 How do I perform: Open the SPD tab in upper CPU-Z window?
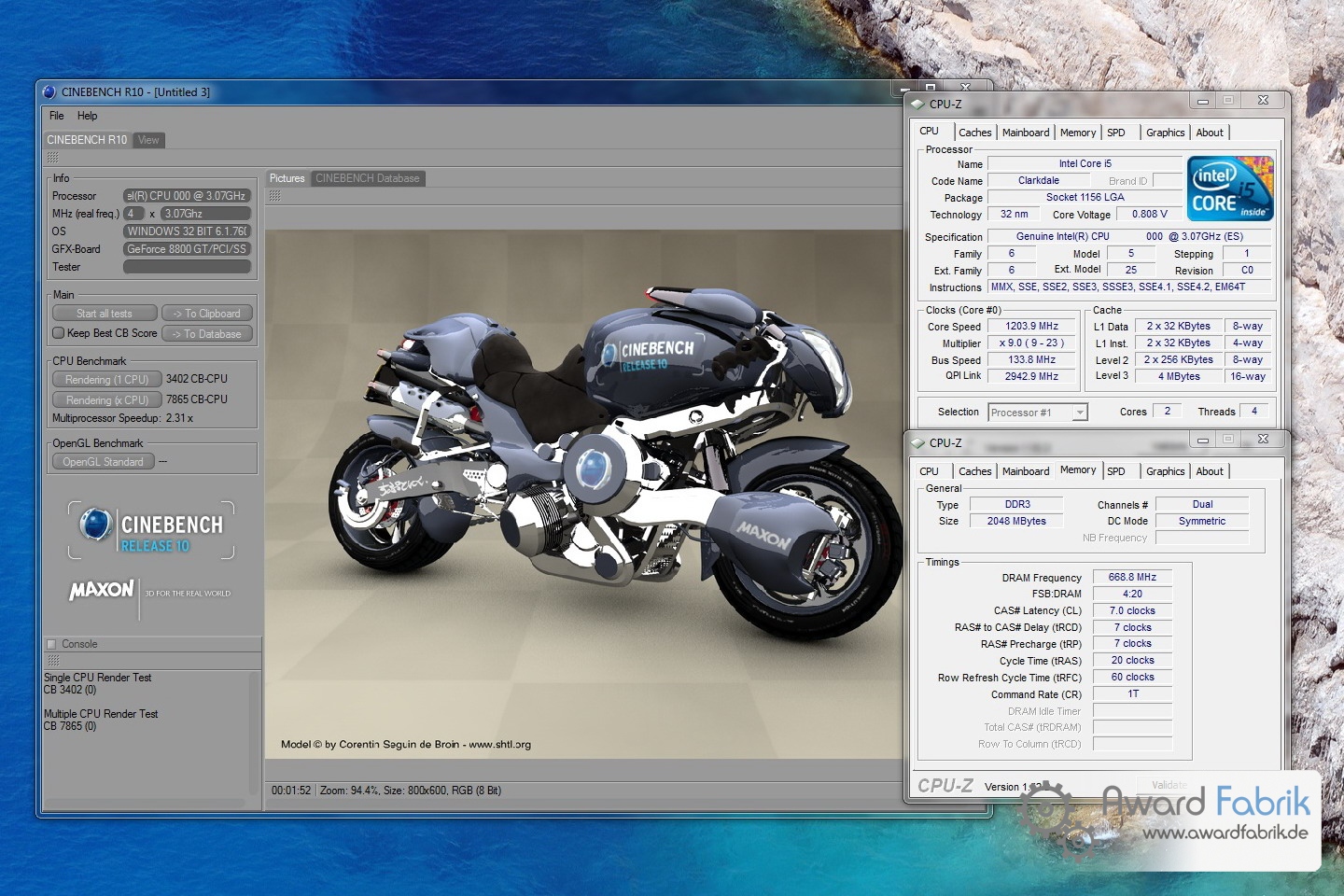tap(1116, 133)
